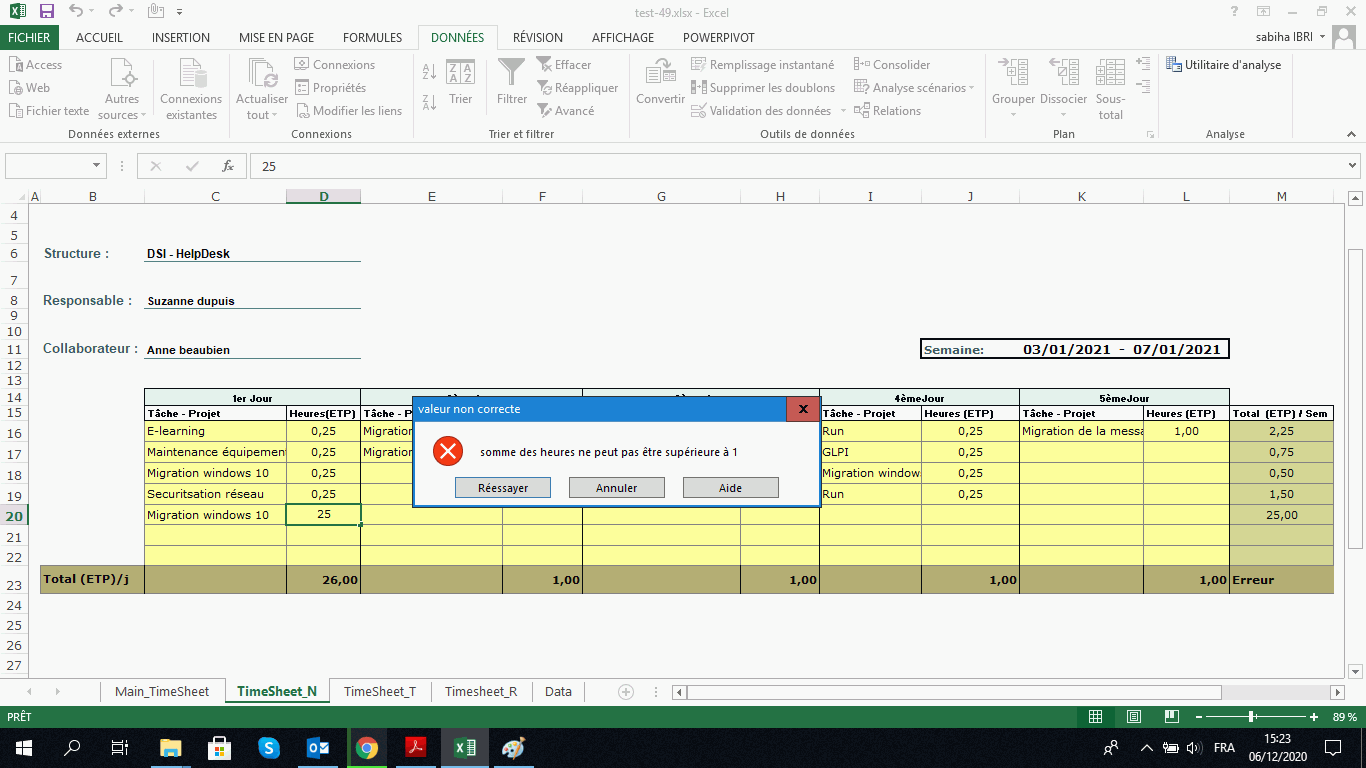Click Annuler in the error dialog

pyautogui.click(x=616, y=487)
